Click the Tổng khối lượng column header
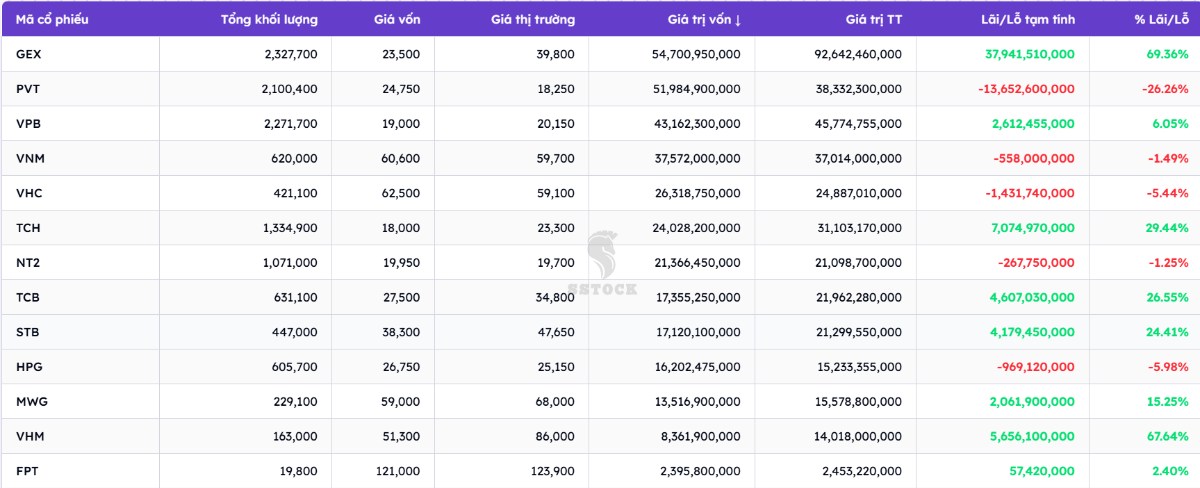Screen dimensions: 1200x488 (269, 19)
